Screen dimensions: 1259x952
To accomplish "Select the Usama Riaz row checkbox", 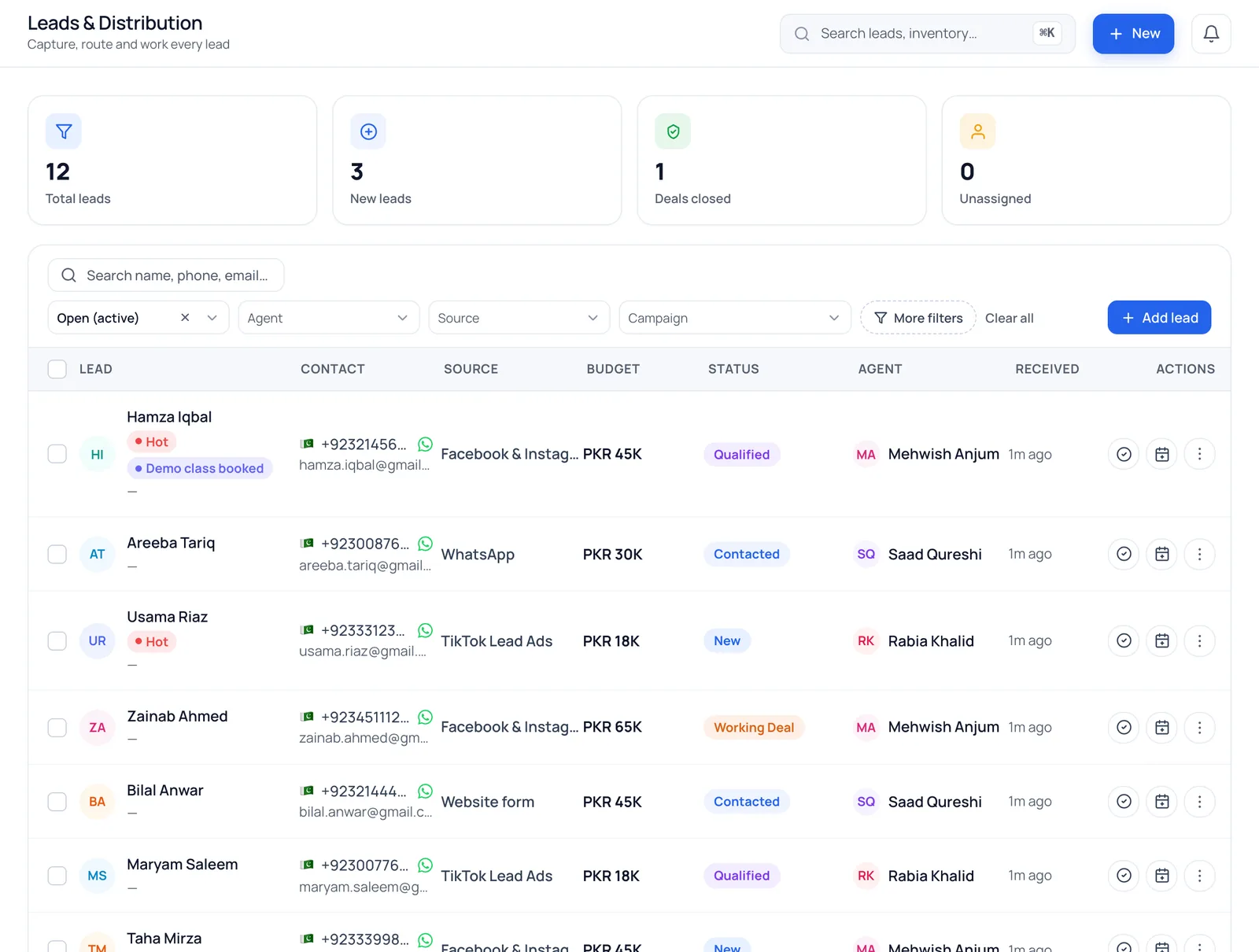I will (57, 640).
